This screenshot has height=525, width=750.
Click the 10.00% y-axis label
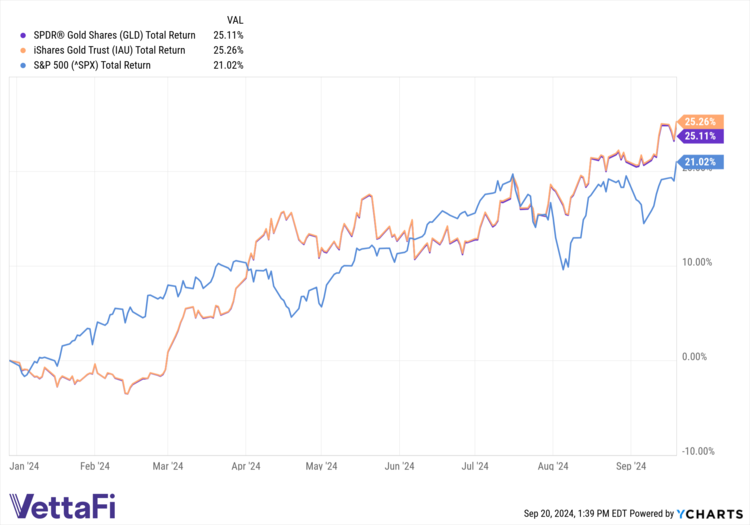[696, 262]
